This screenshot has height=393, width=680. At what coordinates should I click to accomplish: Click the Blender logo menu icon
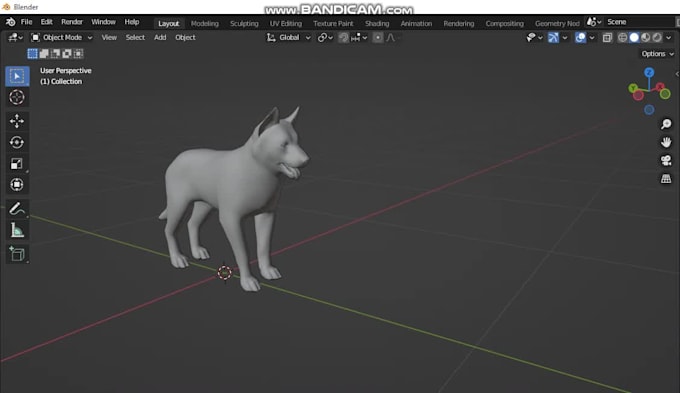pyautogui.click(x=10, y=22)
